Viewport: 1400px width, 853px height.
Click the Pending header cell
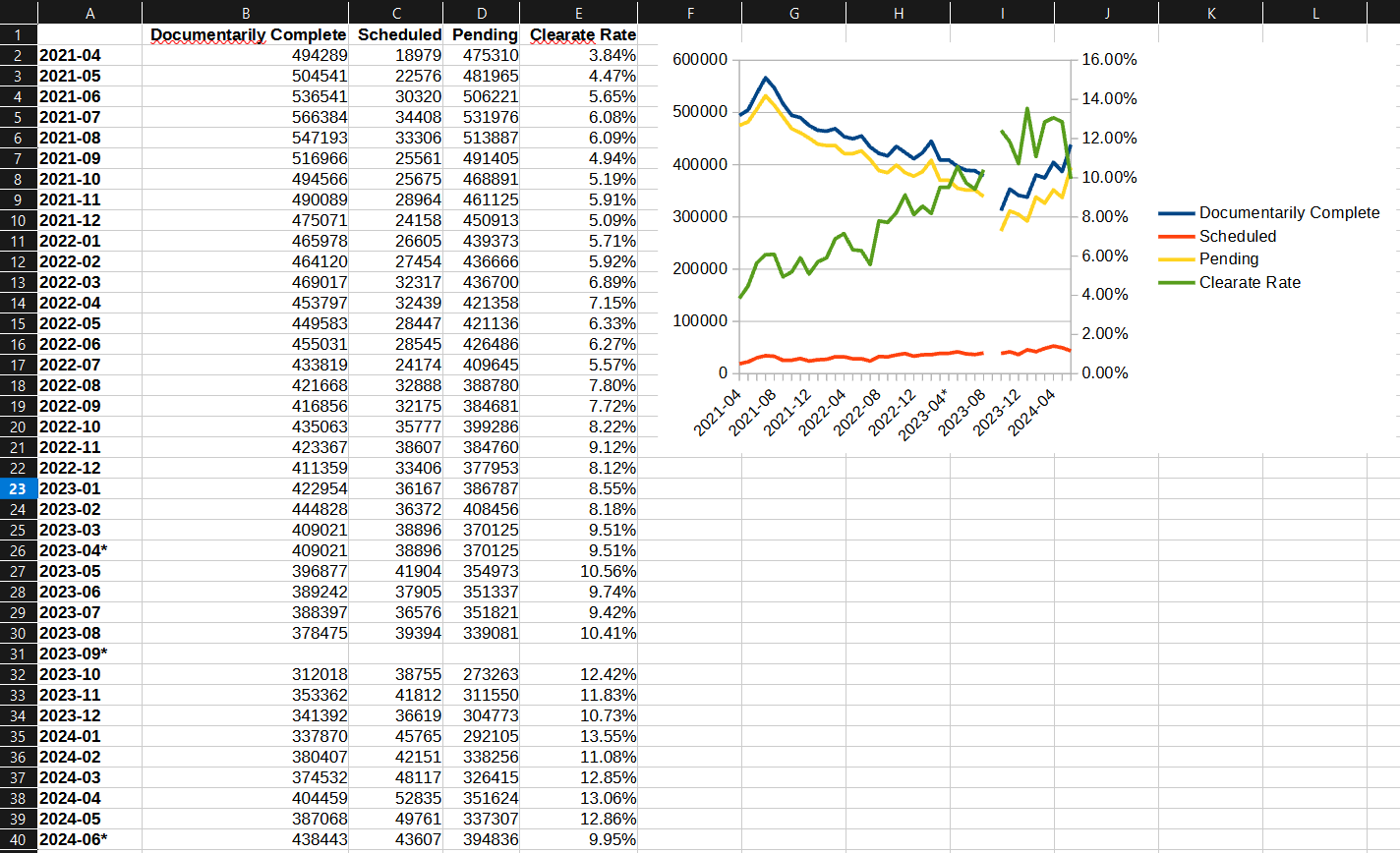click(x=482, y=34)
